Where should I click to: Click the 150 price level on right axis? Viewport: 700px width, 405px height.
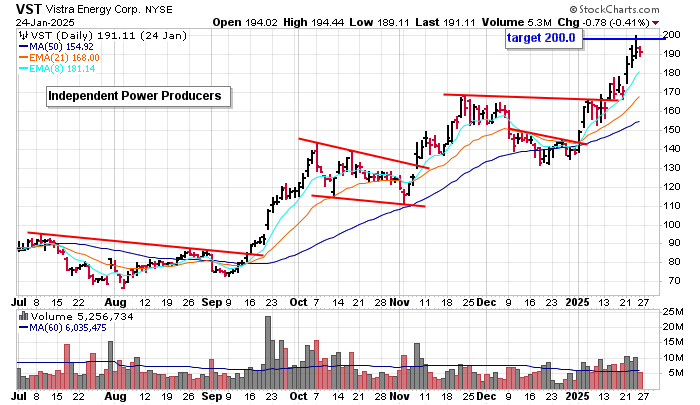[671, 129]
